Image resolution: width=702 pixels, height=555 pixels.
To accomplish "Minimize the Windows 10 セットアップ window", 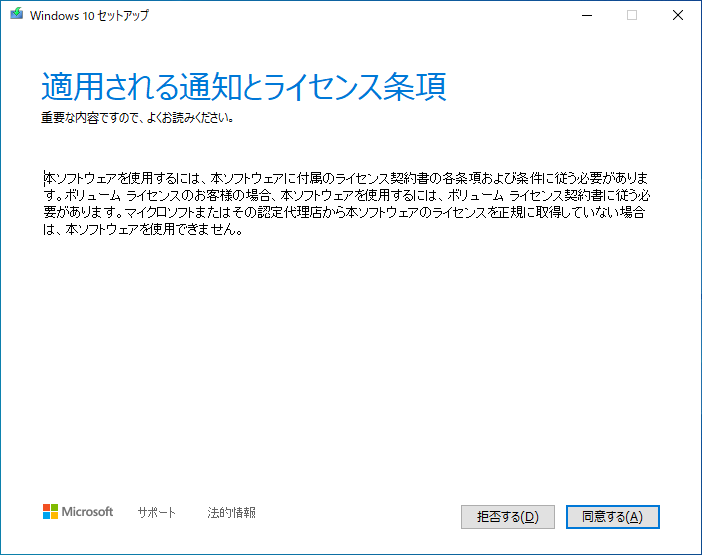I will pyautogui.click(x=587, y=15).
